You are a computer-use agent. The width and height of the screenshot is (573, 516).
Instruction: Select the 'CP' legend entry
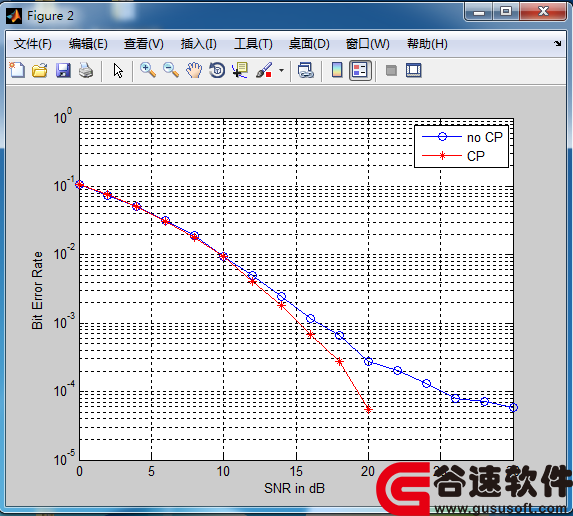453,156
